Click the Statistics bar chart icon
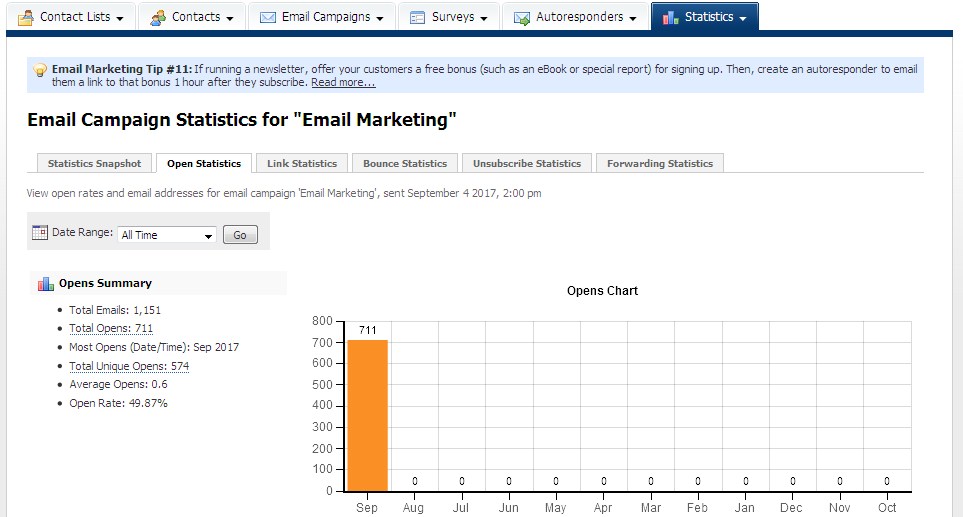963x517 pixels. 671,17
